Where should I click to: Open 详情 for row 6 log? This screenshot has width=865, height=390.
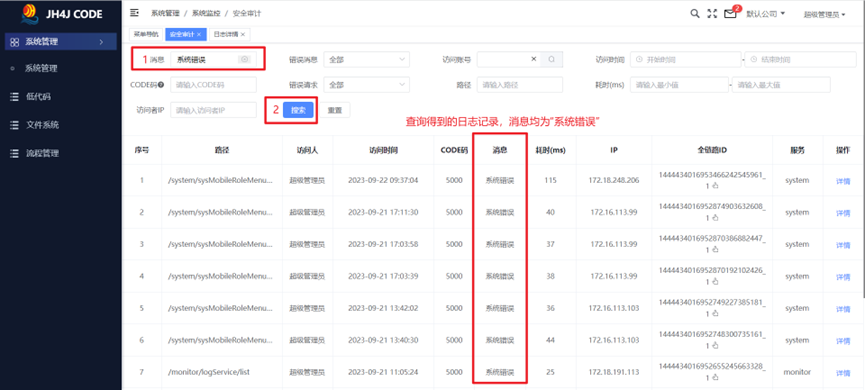click(x=843, y=340)
